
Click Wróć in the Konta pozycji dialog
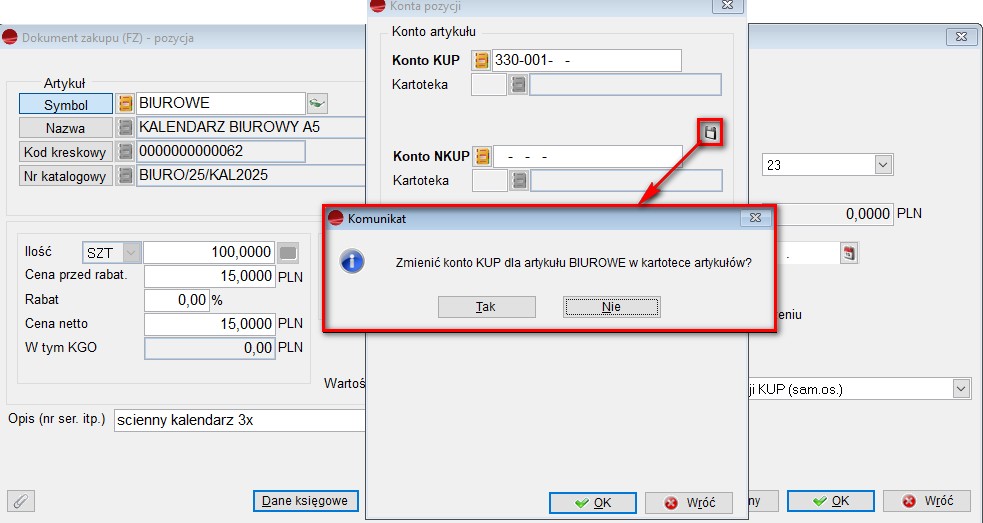pos(689,502)
